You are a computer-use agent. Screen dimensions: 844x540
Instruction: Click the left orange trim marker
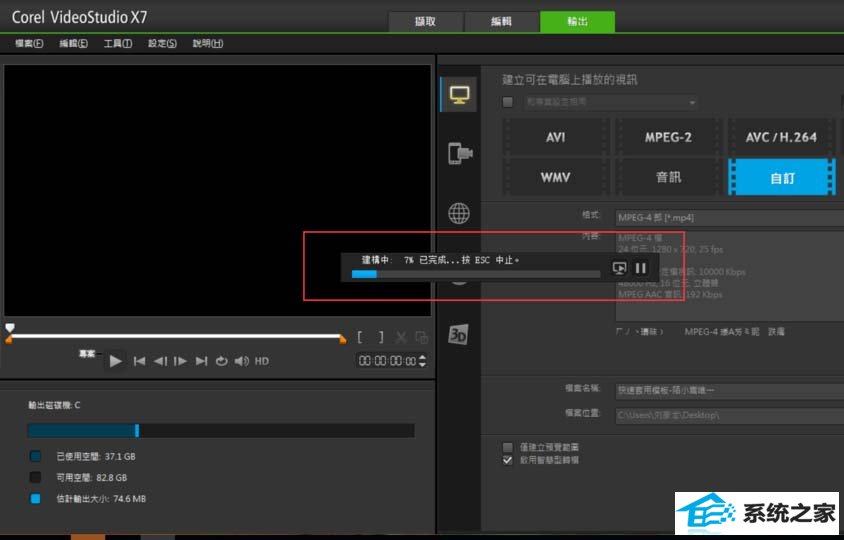coord(9,340)
